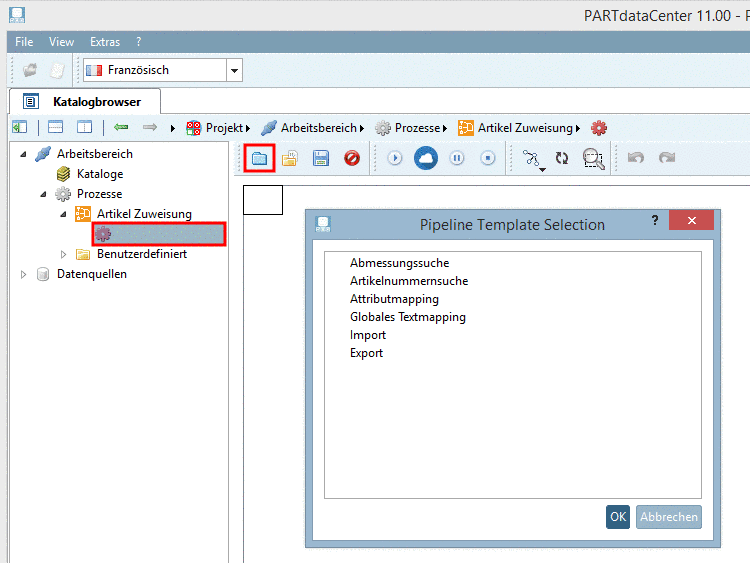Pause the pipeline execution
Screen dimensions: 750x563
(457, 158)
